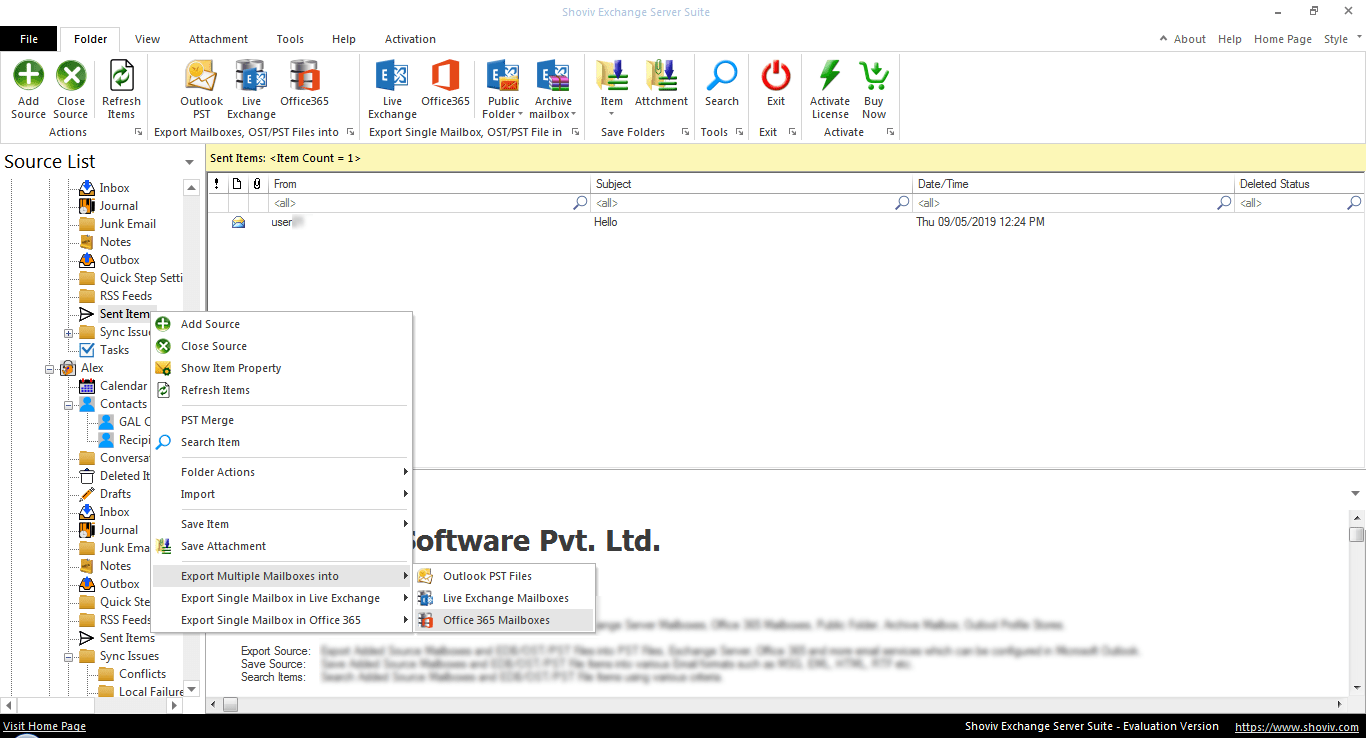Viewport: 1367px width, 738px height.
Task: Open the Activate group dialog launcher
Action: tap(890, 132)
